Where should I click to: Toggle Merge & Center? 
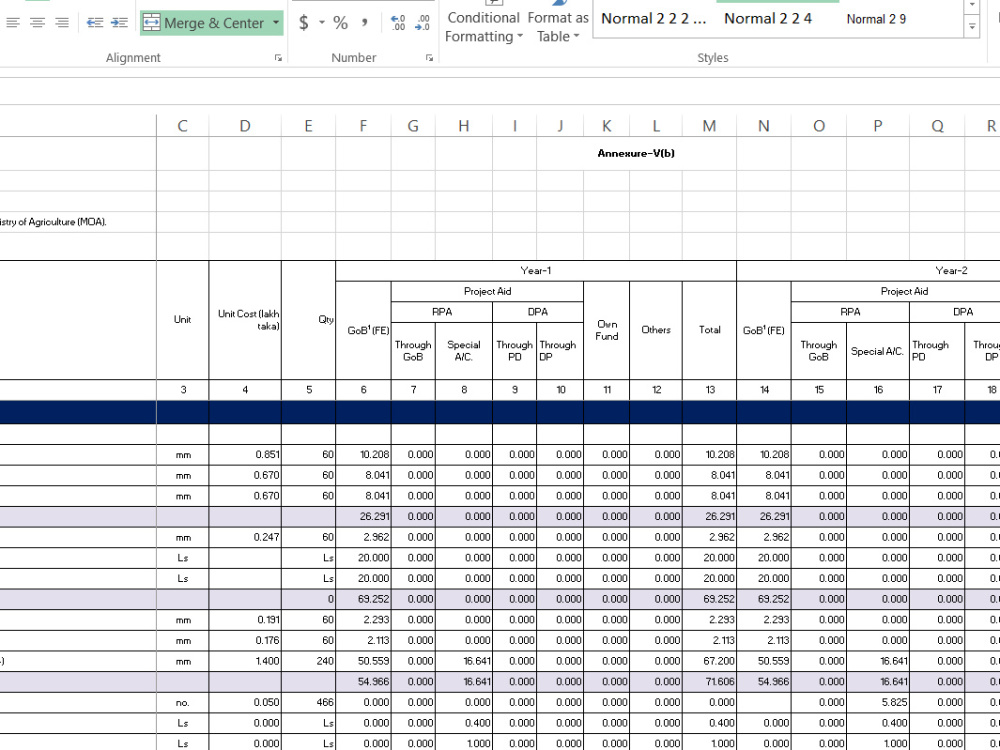coord(203,23)
